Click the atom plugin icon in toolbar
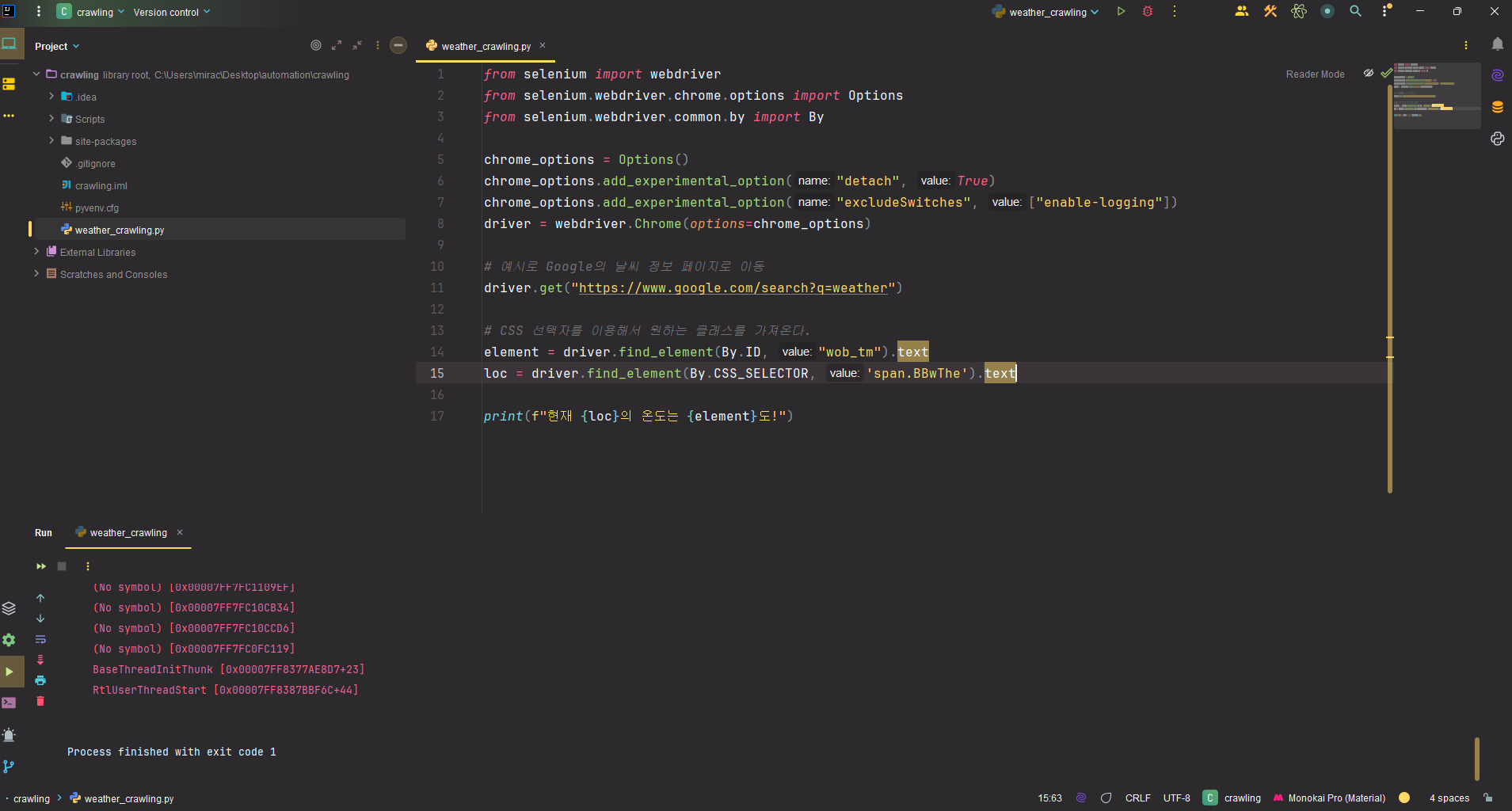Viewport: 1512px width, 811px height. point(1299,11)
